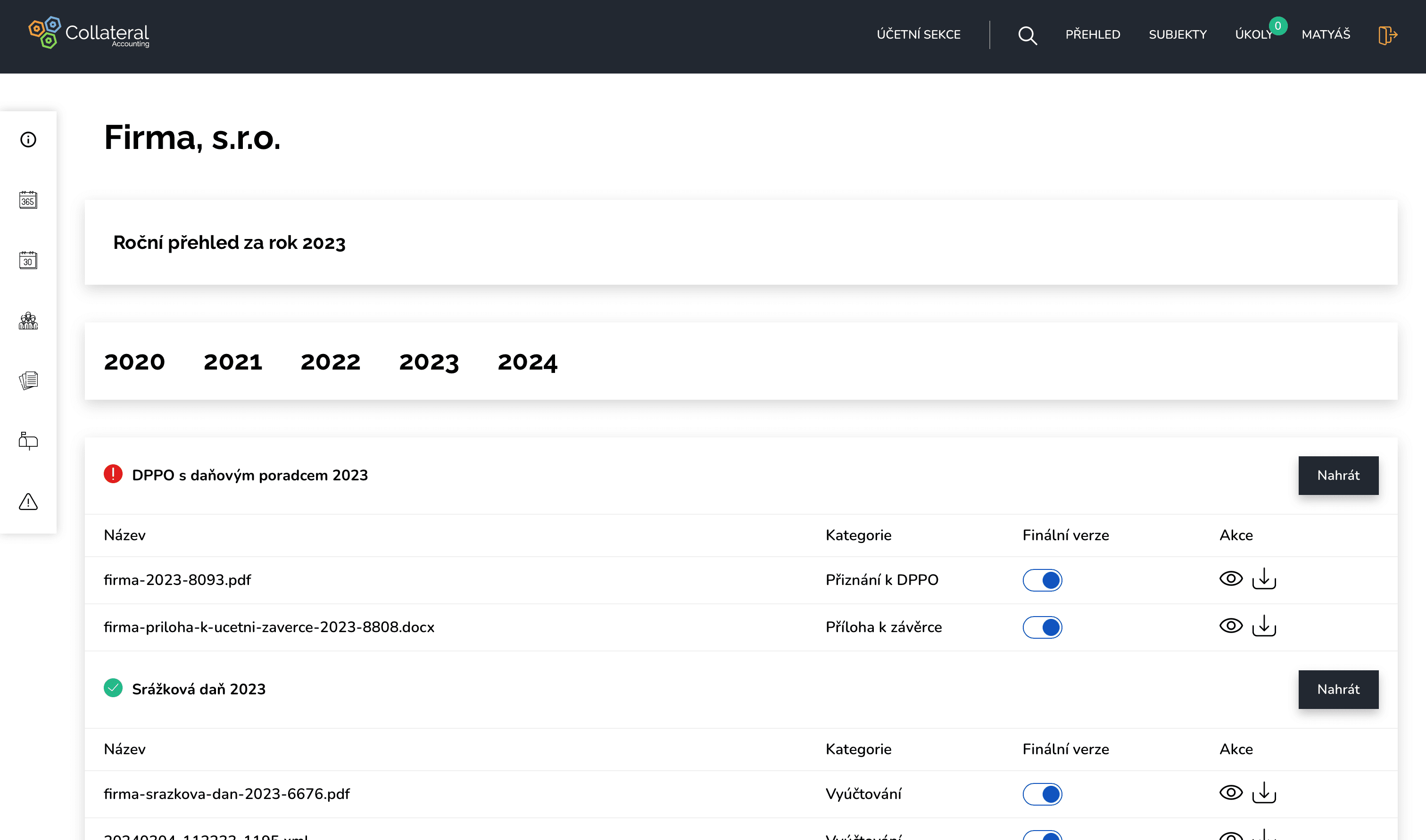This screenshot has height=840, width=1426.
Task: Open the warning triangle sidebar icon
Action: click(x=28, y=502)
